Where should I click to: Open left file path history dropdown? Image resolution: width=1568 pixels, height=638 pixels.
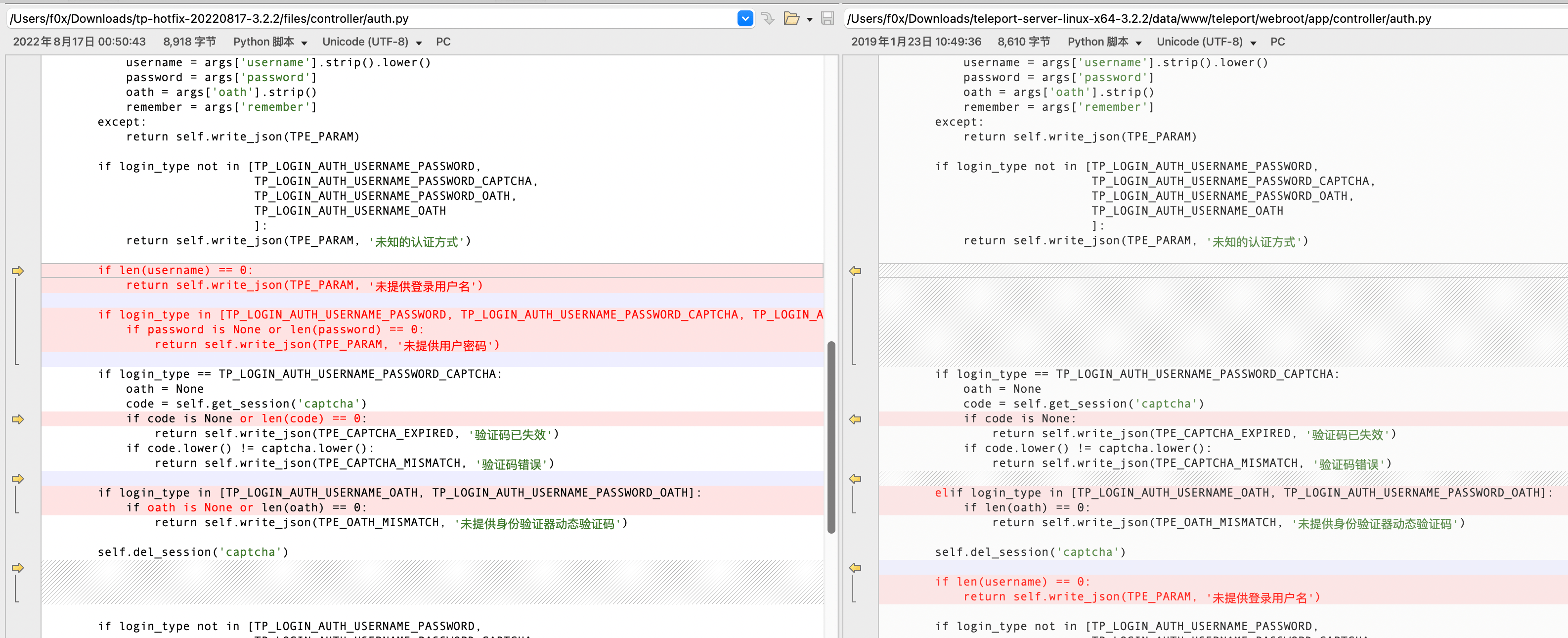tap(745, 18)
